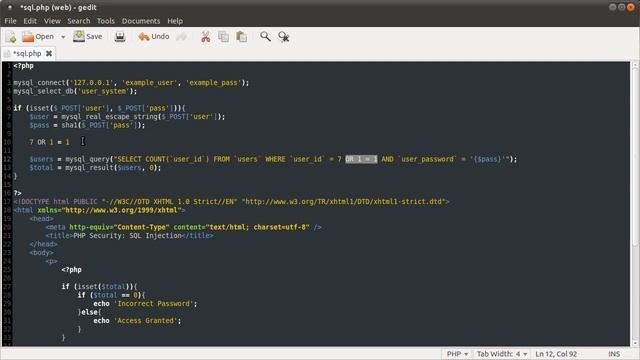Open the Edit menu

[30, 21]
